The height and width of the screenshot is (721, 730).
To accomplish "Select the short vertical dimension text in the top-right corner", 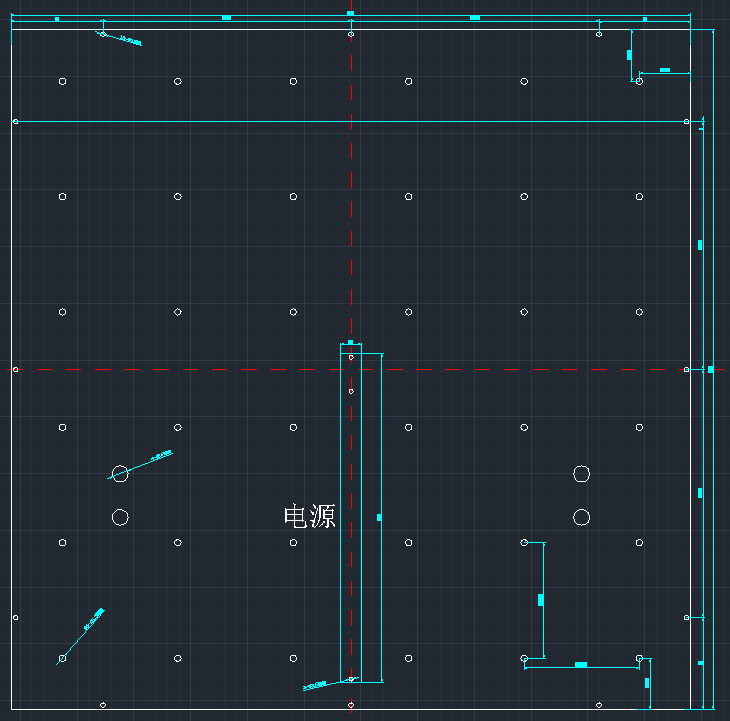I will (x=629, y=54).
